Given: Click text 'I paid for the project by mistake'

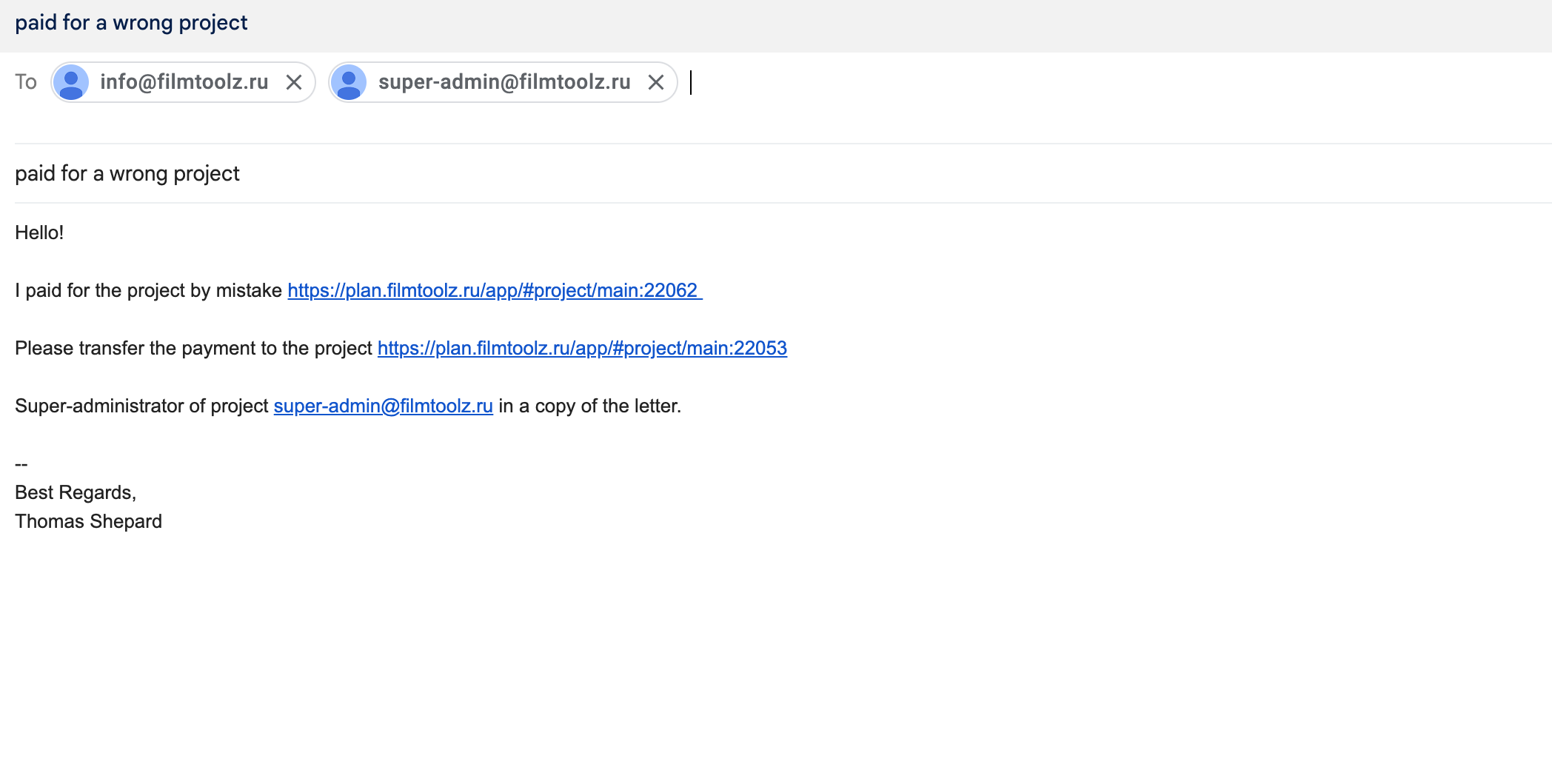Looking at the screenshot, I should [148, 290].
